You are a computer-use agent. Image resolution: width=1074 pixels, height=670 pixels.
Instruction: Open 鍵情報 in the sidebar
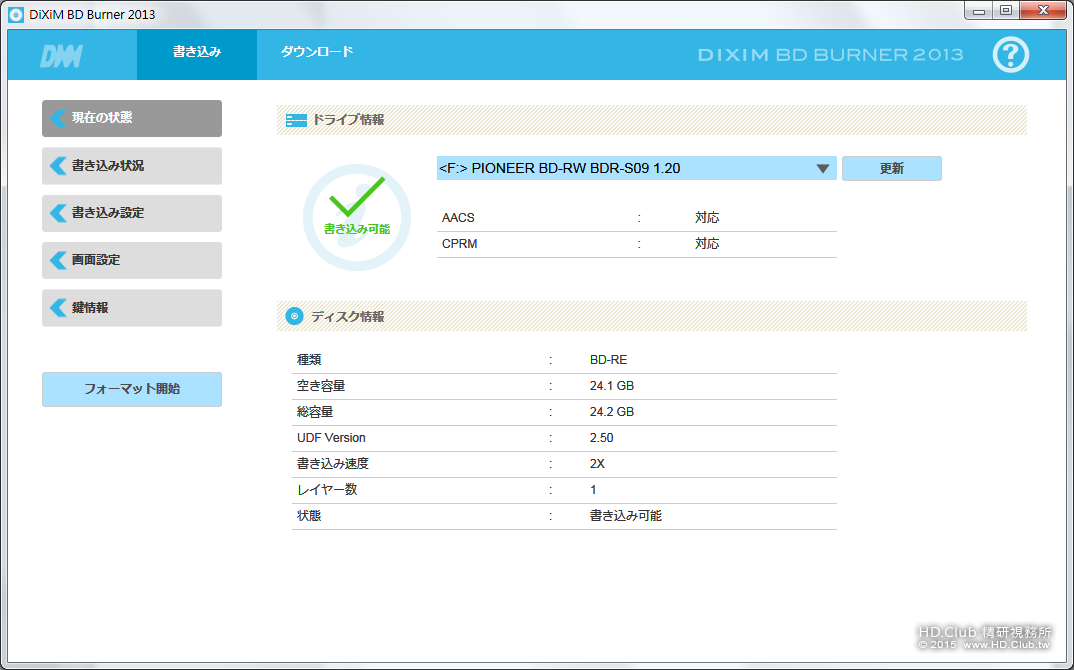click(x=132, y=308)
